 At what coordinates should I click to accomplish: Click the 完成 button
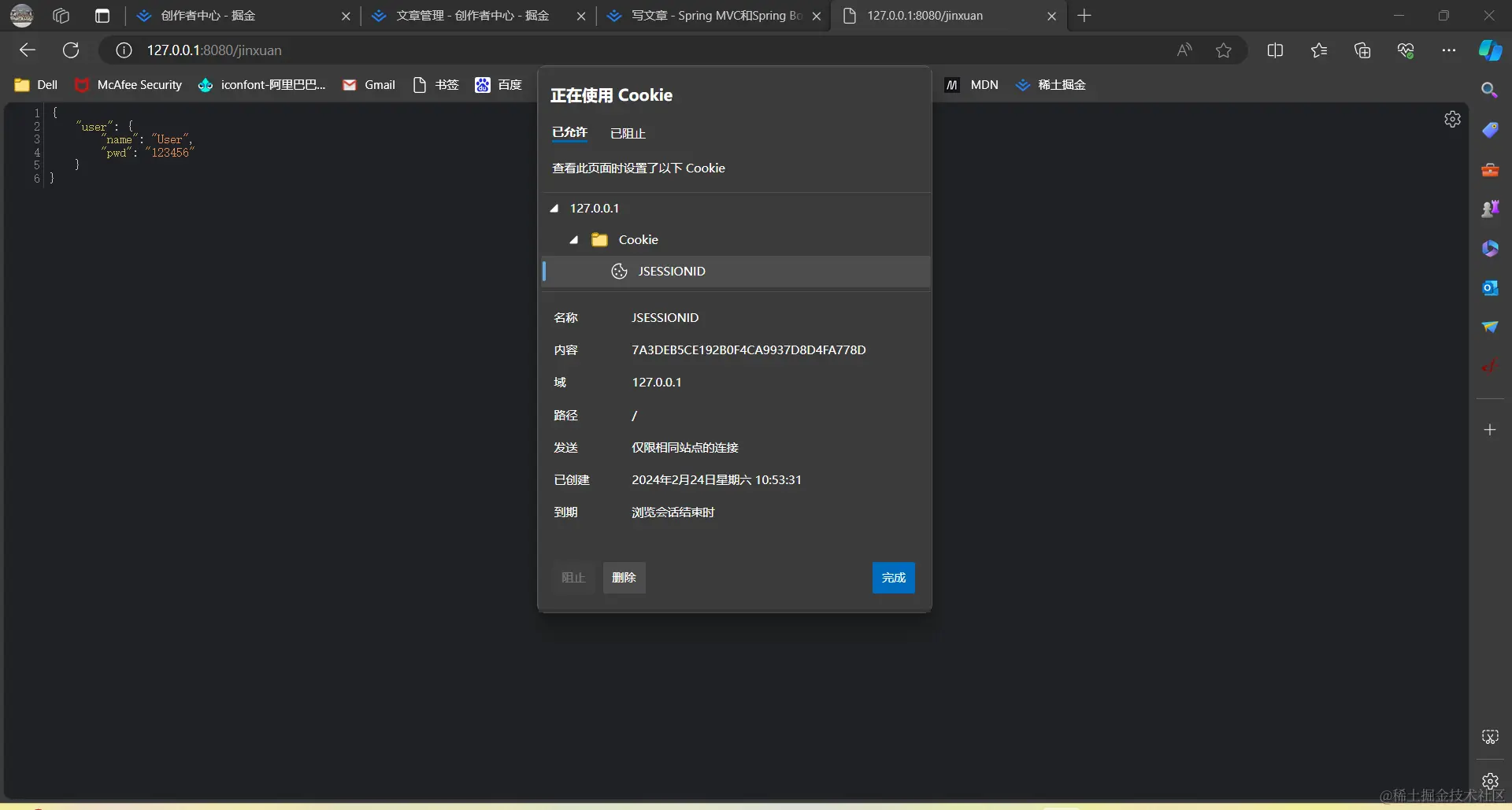893,578
